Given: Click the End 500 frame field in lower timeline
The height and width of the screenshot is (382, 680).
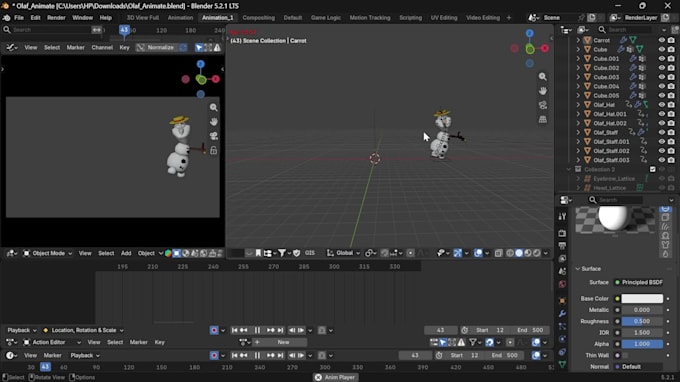Looking at the screenshot, I should pyautogui.click(x=505, y=356).
